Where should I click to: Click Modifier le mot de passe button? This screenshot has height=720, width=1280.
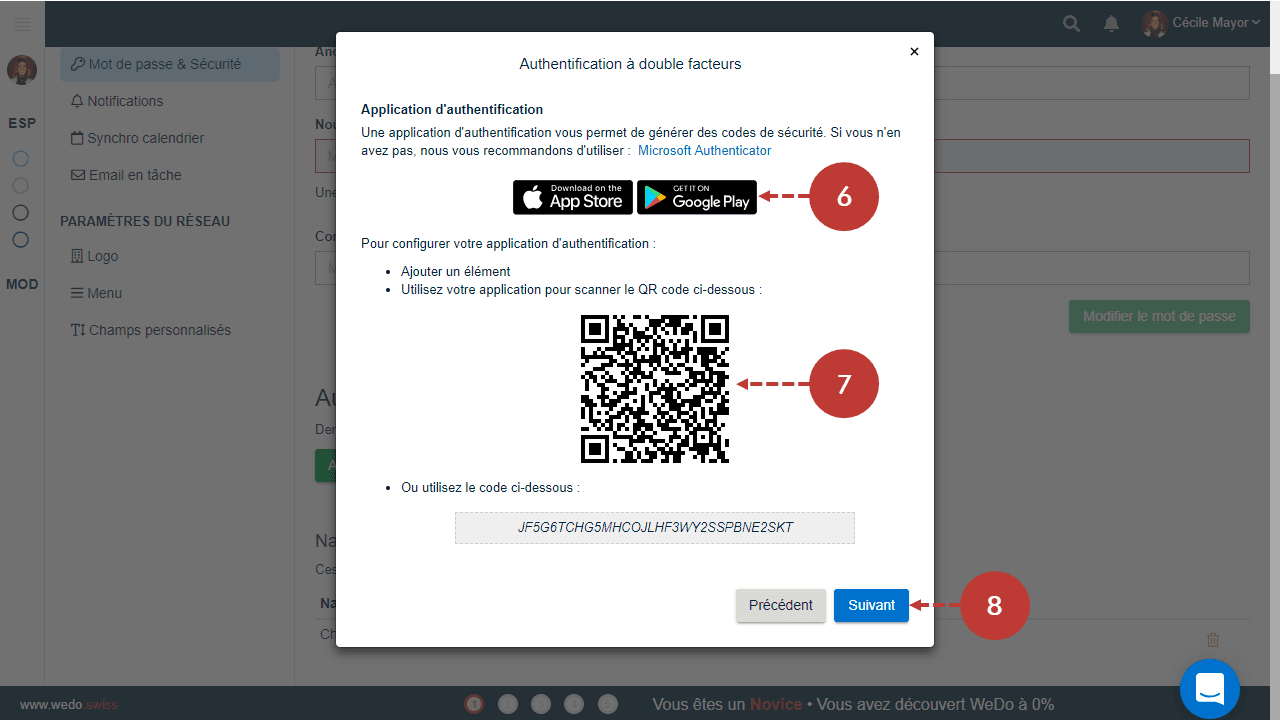(x=1159, y=316)
